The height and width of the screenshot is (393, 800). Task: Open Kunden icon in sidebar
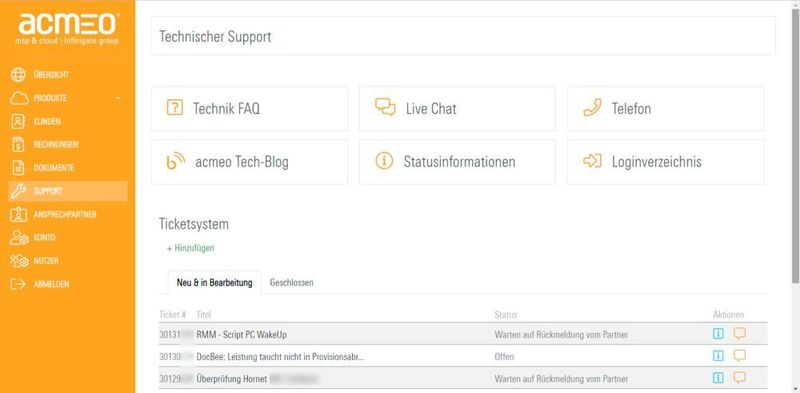pos(18,121)
